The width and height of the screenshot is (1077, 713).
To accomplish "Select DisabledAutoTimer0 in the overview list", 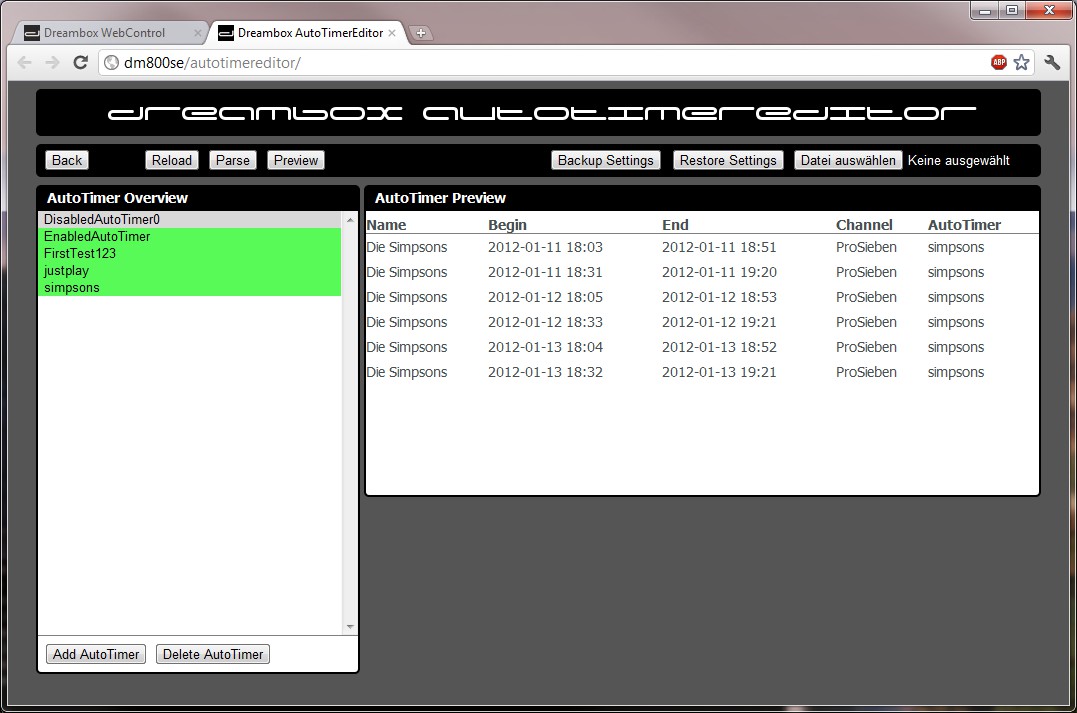I will [190, 219].
